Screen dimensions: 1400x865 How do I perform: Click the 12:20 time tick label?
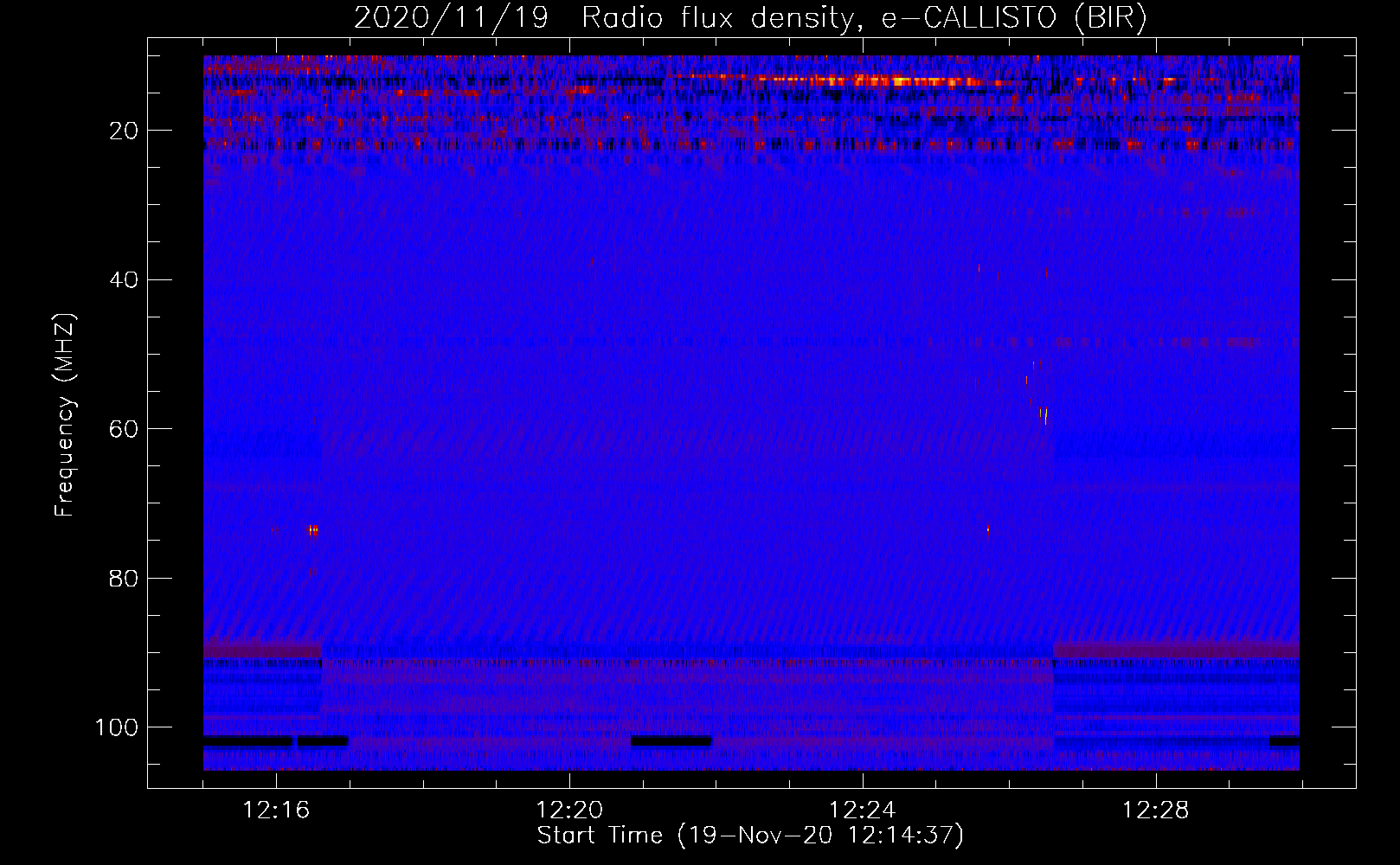(x=569, y=811)
